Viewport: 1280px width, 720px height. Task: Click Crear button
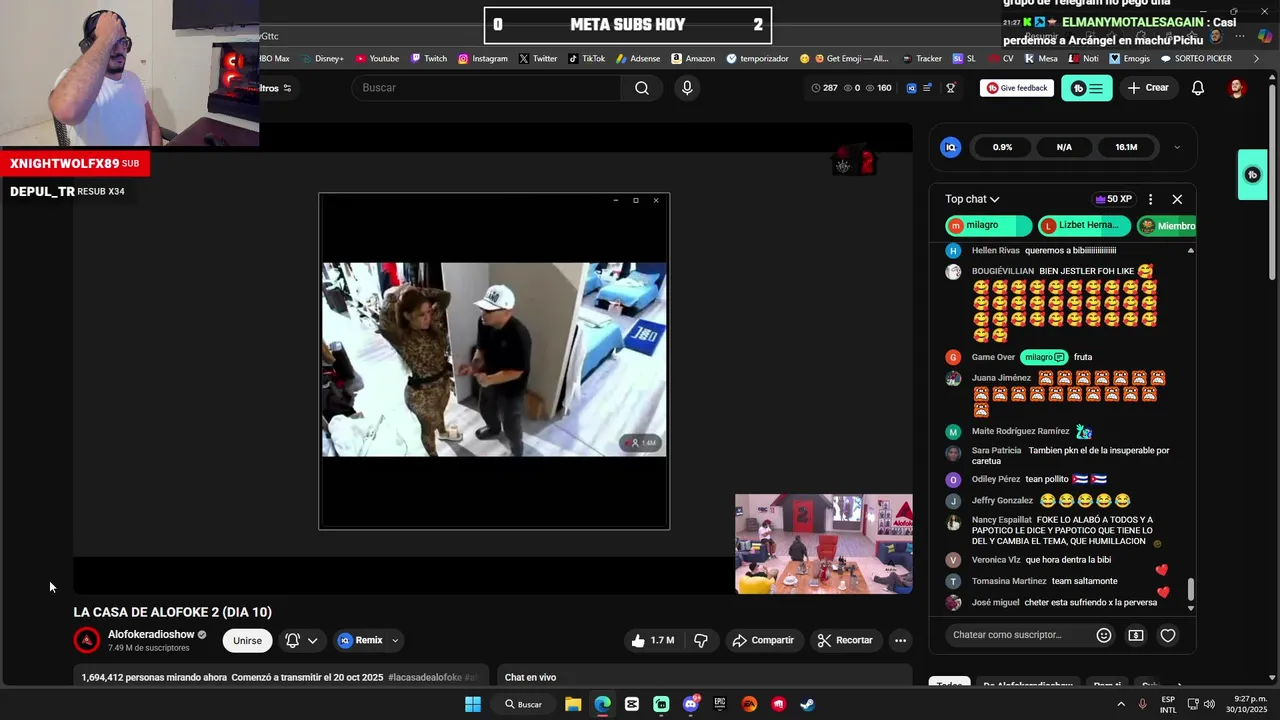1148,88
